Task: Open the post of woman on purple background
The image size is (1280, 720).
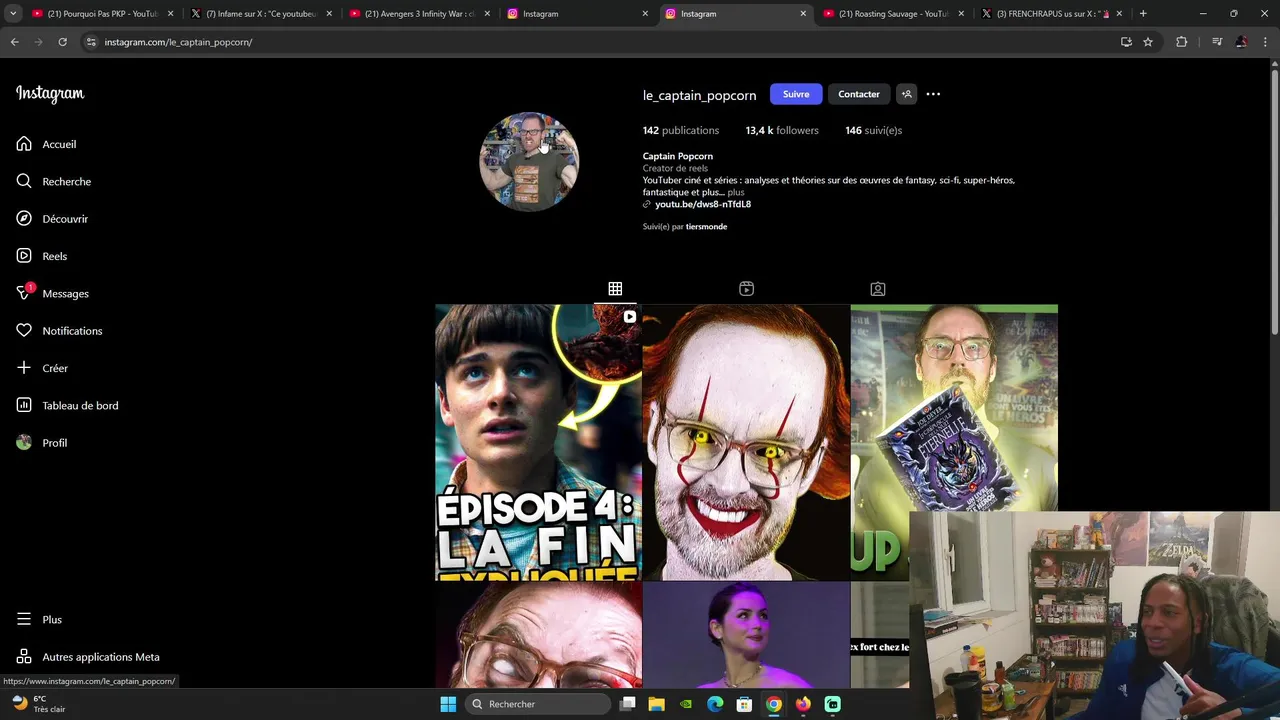Action: 746,635
